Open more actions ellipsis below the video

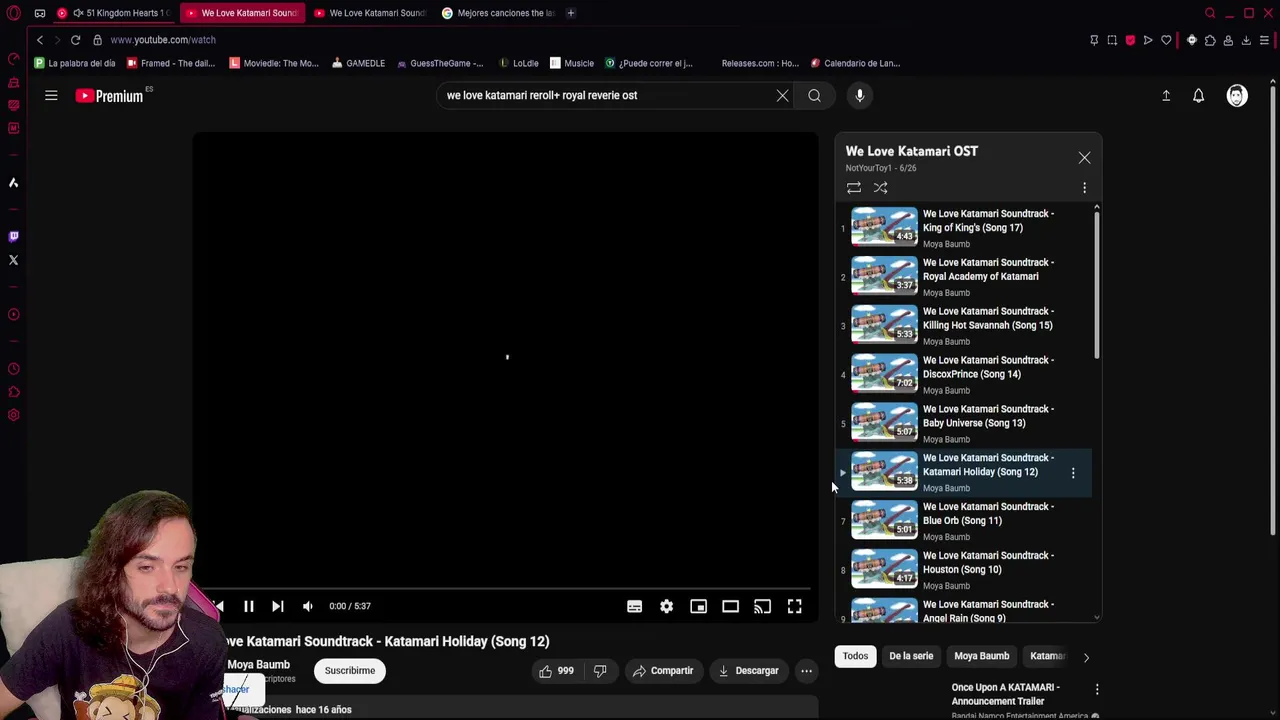(x=806, y=671)
